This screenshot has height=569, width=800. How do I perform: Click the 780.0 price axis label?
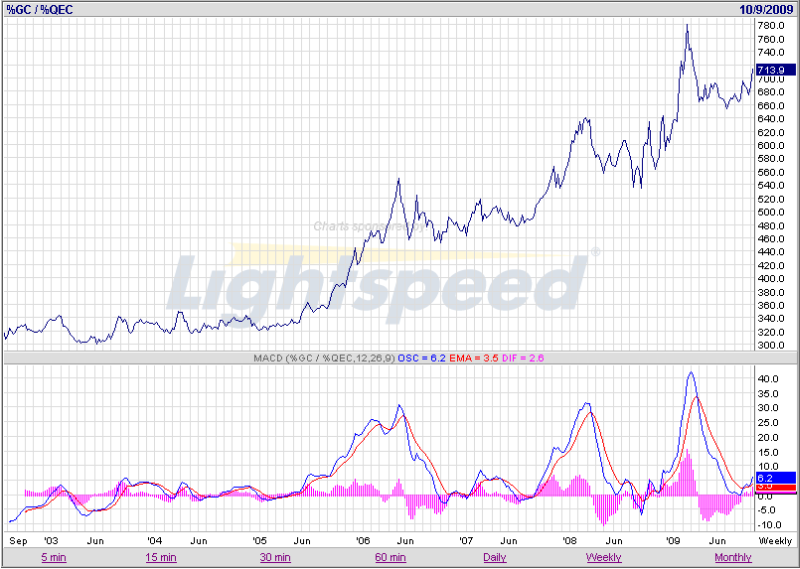tap(770, 26)
